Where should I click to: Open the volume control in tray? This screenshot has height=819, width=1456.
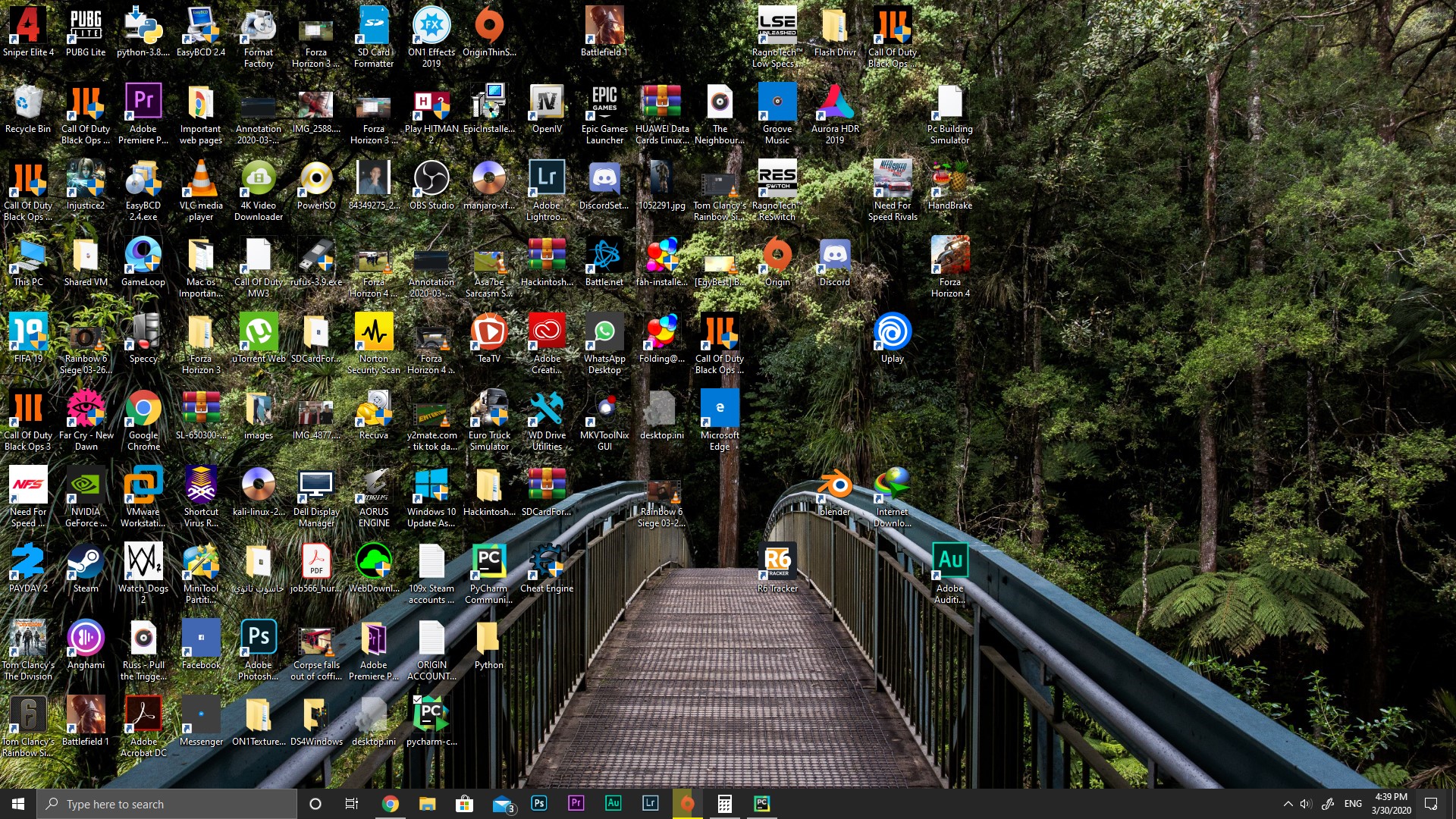[x=1306, y=804]
